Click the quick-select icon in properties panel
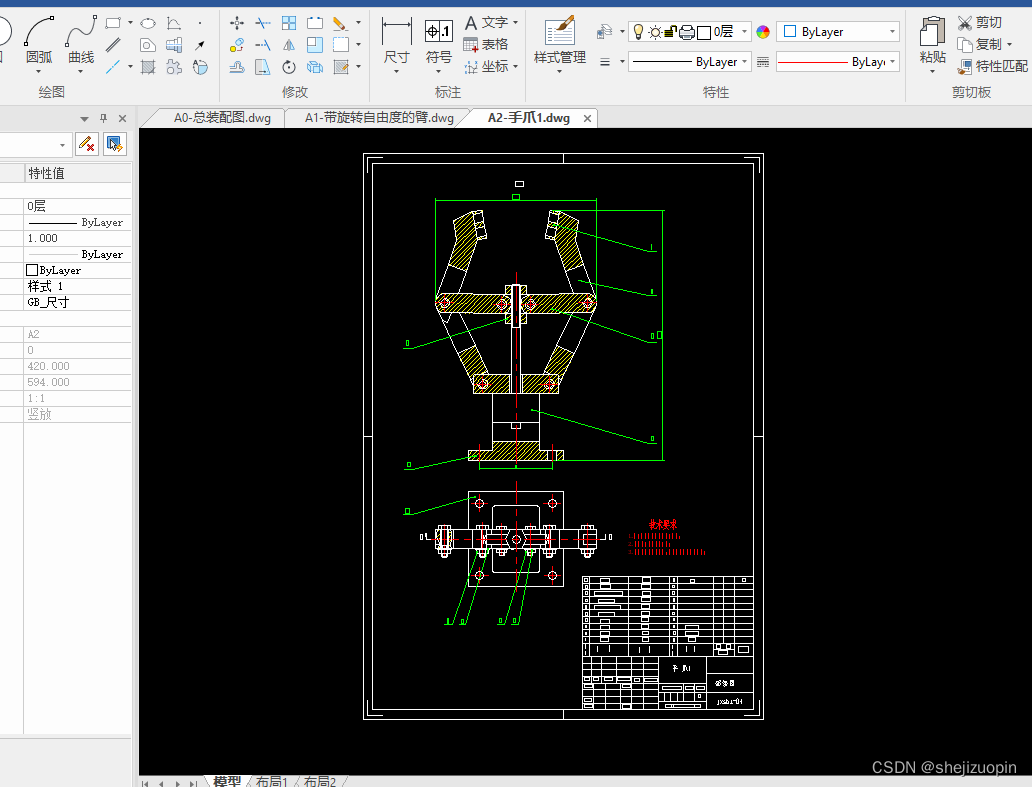This screenshot has width=1032, height=787. click(x=115, y=143)
